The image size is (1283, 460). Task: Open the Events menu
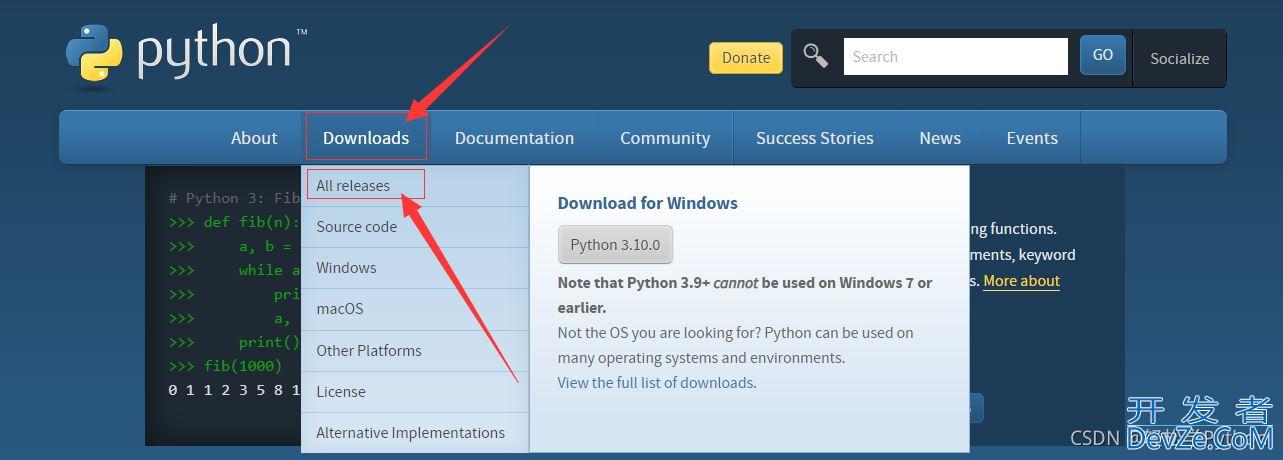coord(1032,138)
